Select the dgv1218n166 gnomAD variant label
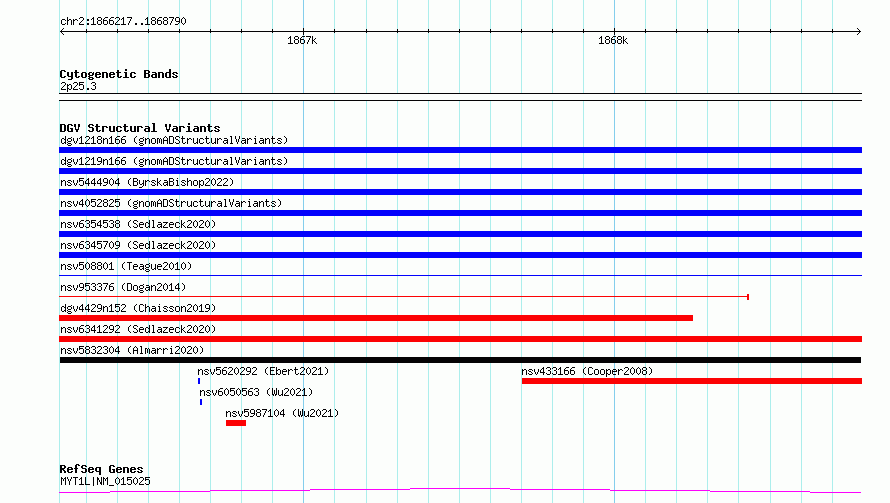 click(174, 140)
